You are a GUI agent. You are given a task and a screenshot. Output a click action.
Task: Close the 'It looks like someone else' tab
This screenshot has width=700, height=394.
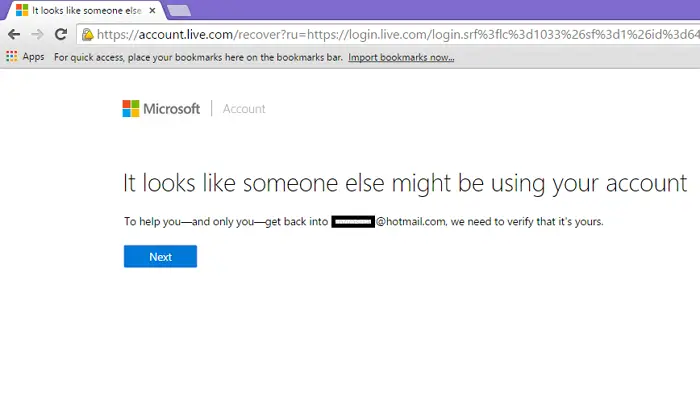(x=152, y=10)
